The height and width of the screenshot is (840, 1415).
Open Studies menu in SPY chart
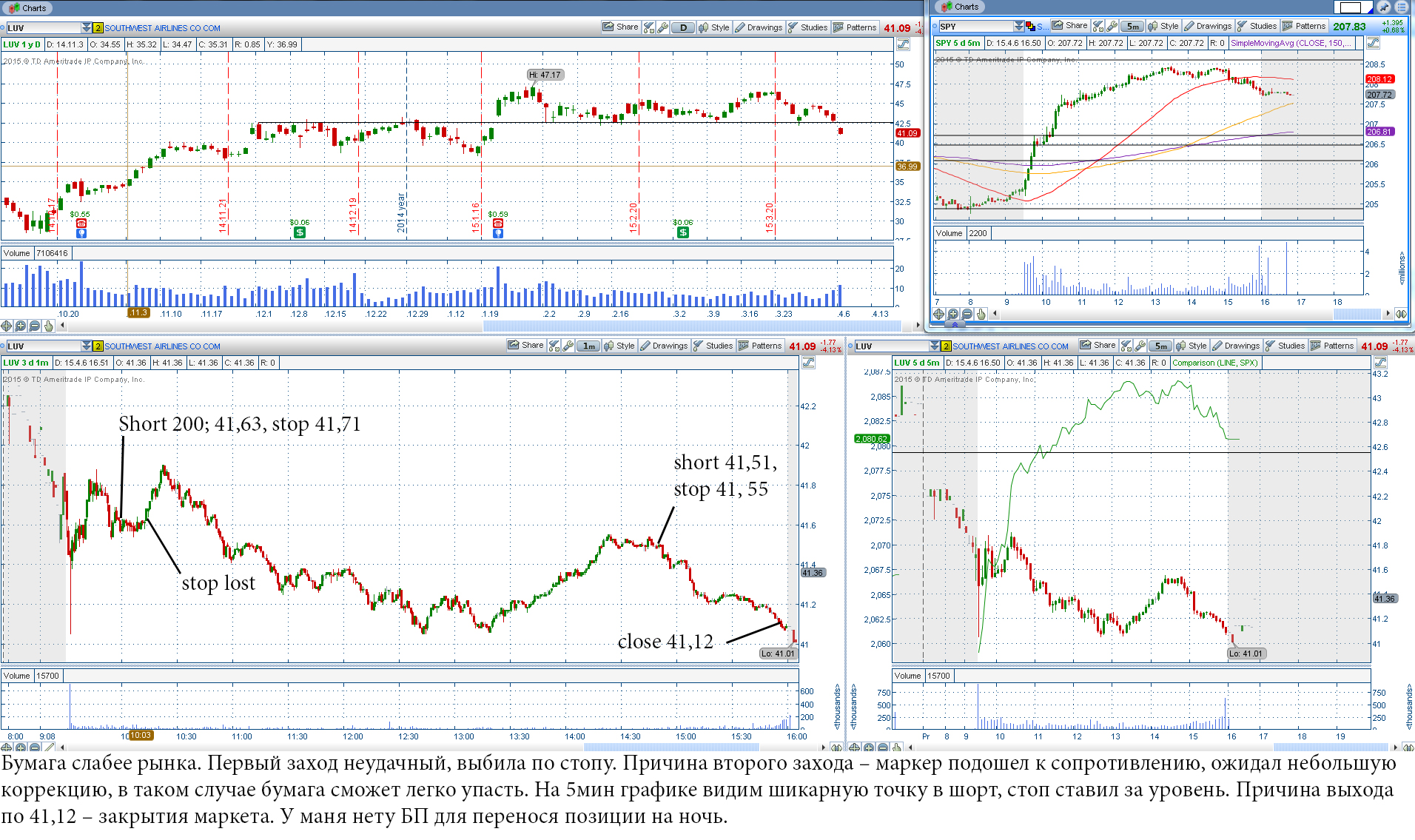pos(1257,26)
